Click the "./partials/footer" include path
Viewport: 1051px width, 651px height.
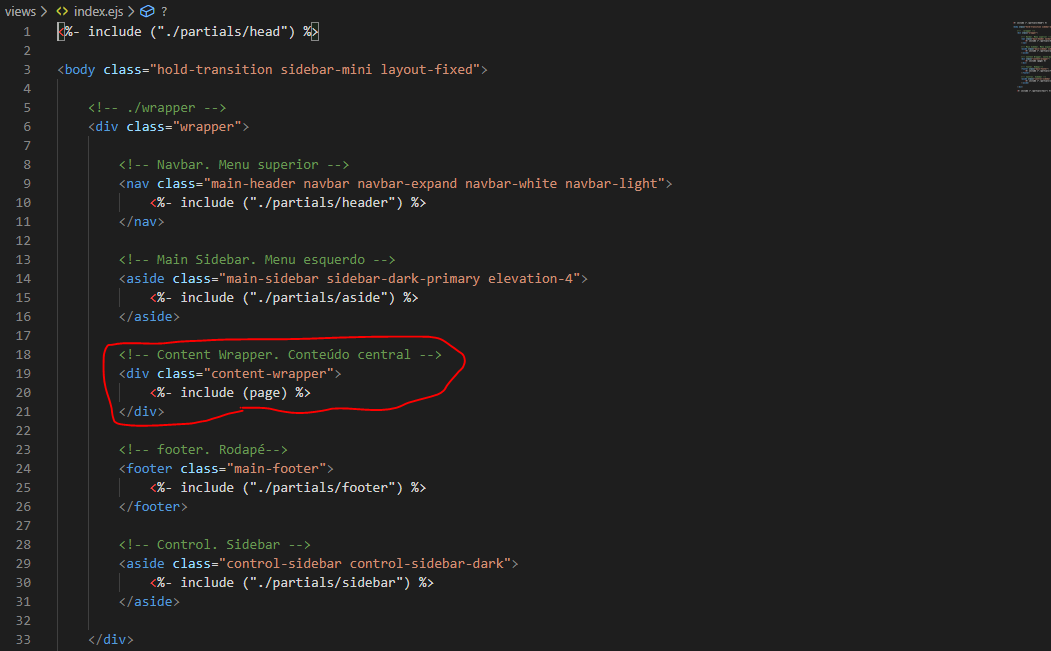pos(322,487)
